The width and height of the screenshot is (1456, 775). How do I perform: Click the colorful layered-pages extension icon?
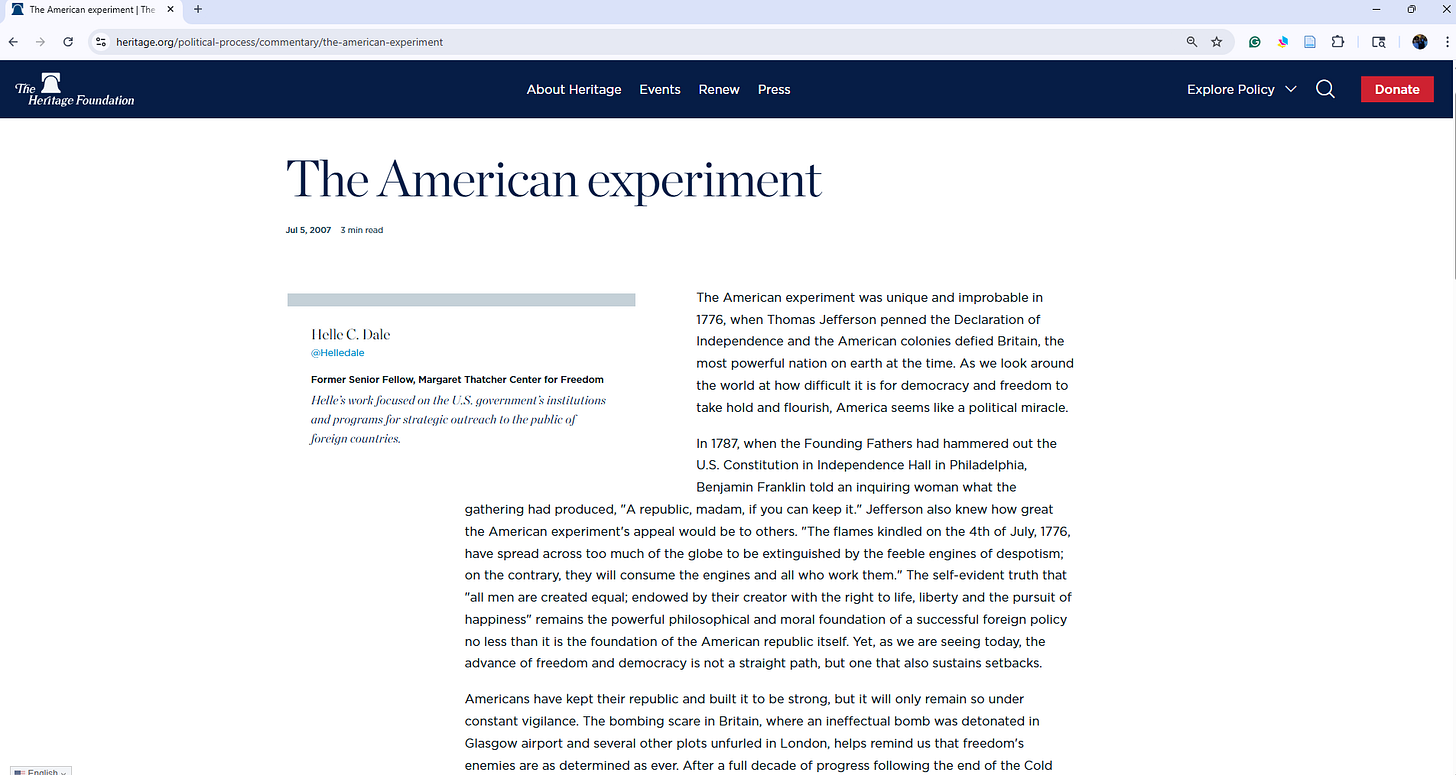click(1283, 42)
